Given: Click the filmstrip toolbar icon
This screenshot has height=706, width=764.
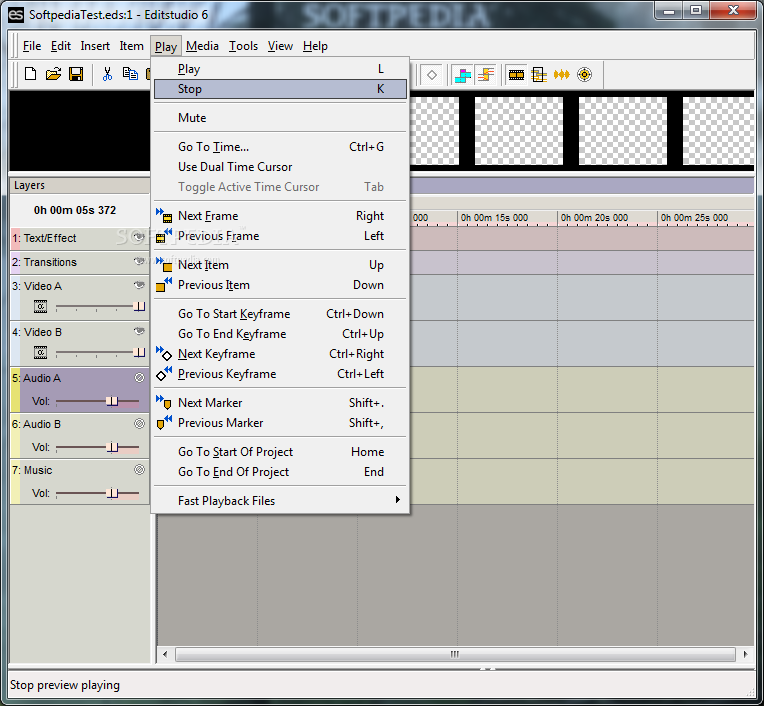Looking at the screenshot, I should click(516, 75).
